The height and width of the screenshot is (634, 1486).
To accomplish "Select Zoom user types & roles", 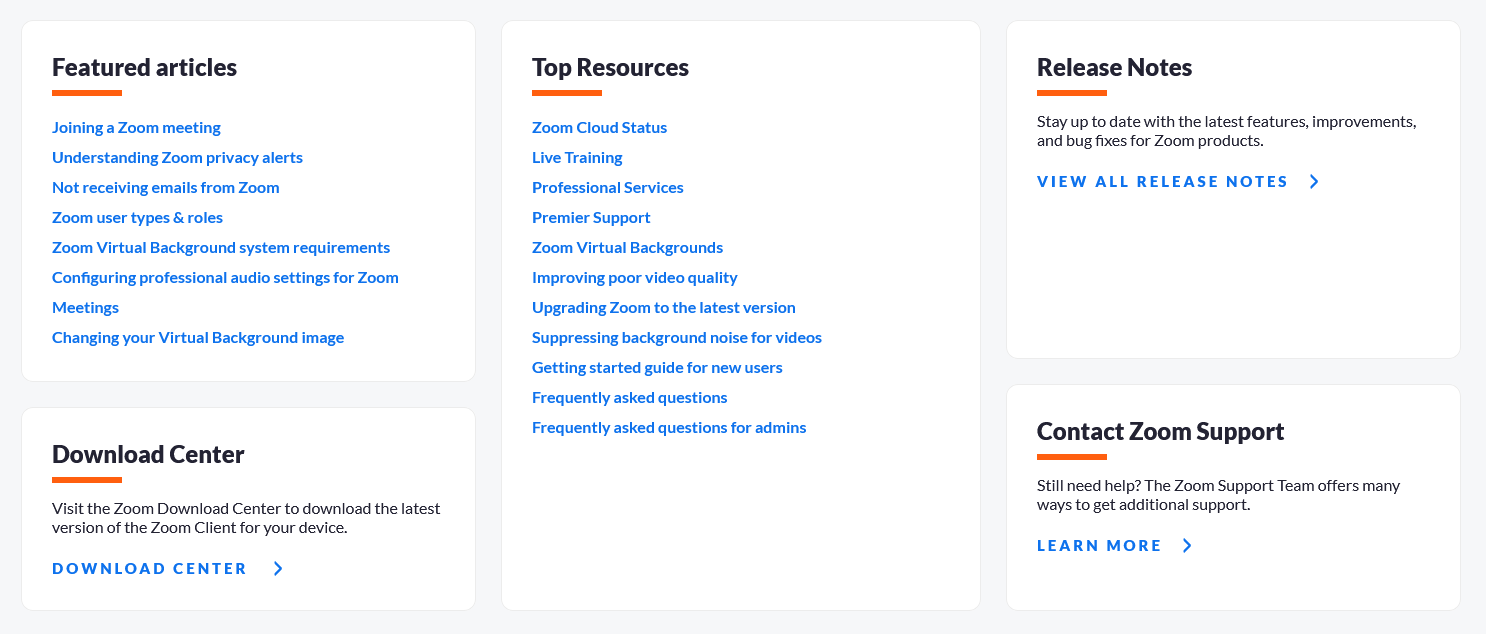I will (137, 217).
